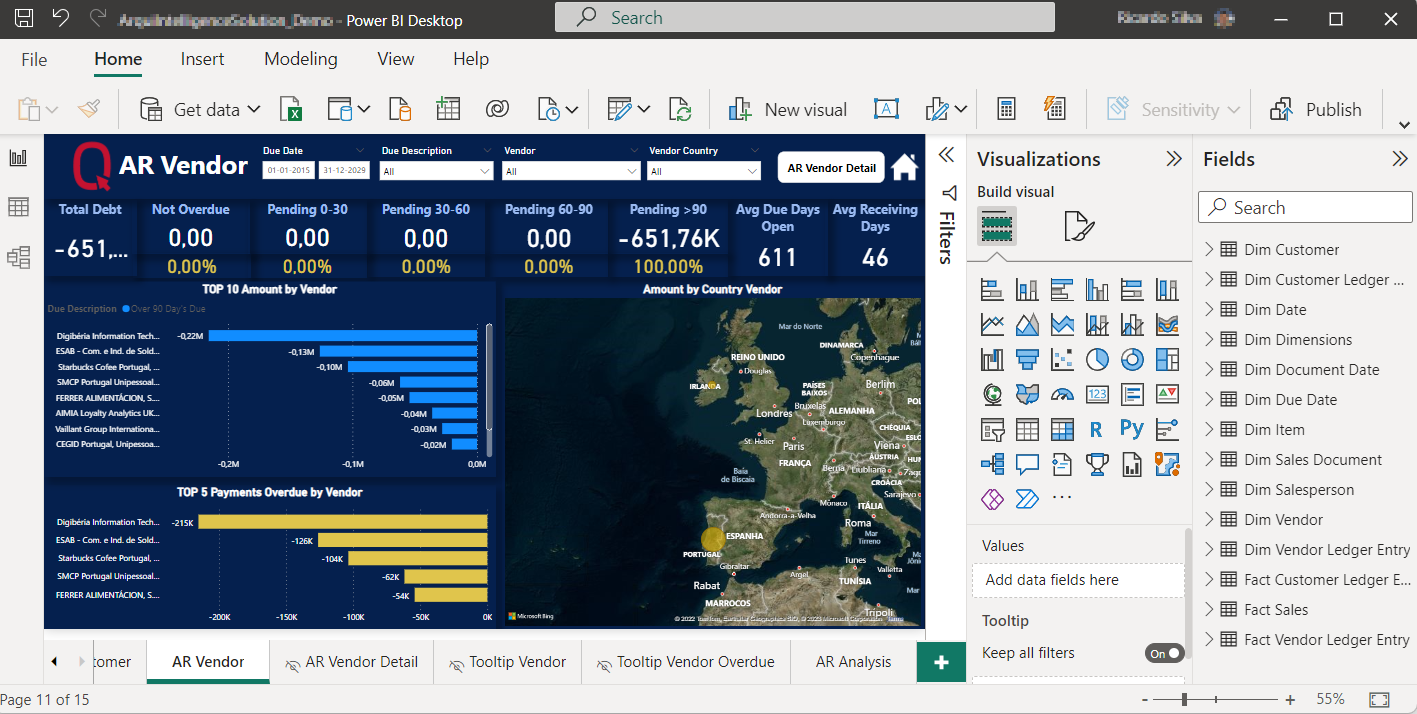Screen dimensions: 1417x714
Task: Insert a gauge visual from Visualizations
Action: coord(1062,394)
